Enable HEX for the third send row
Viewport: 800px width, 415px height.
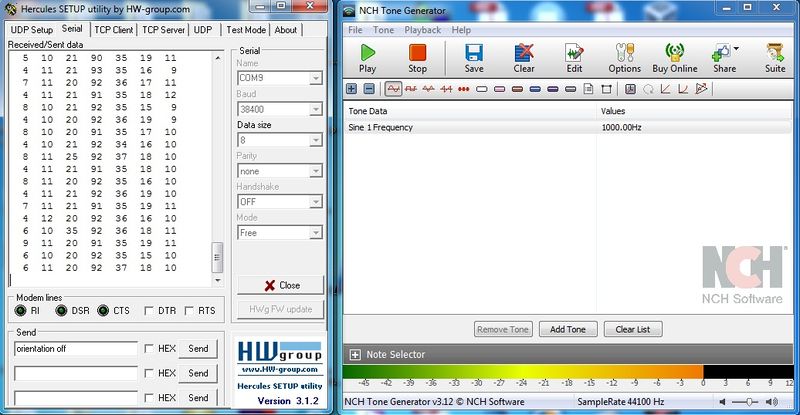[x=149, y=398]
